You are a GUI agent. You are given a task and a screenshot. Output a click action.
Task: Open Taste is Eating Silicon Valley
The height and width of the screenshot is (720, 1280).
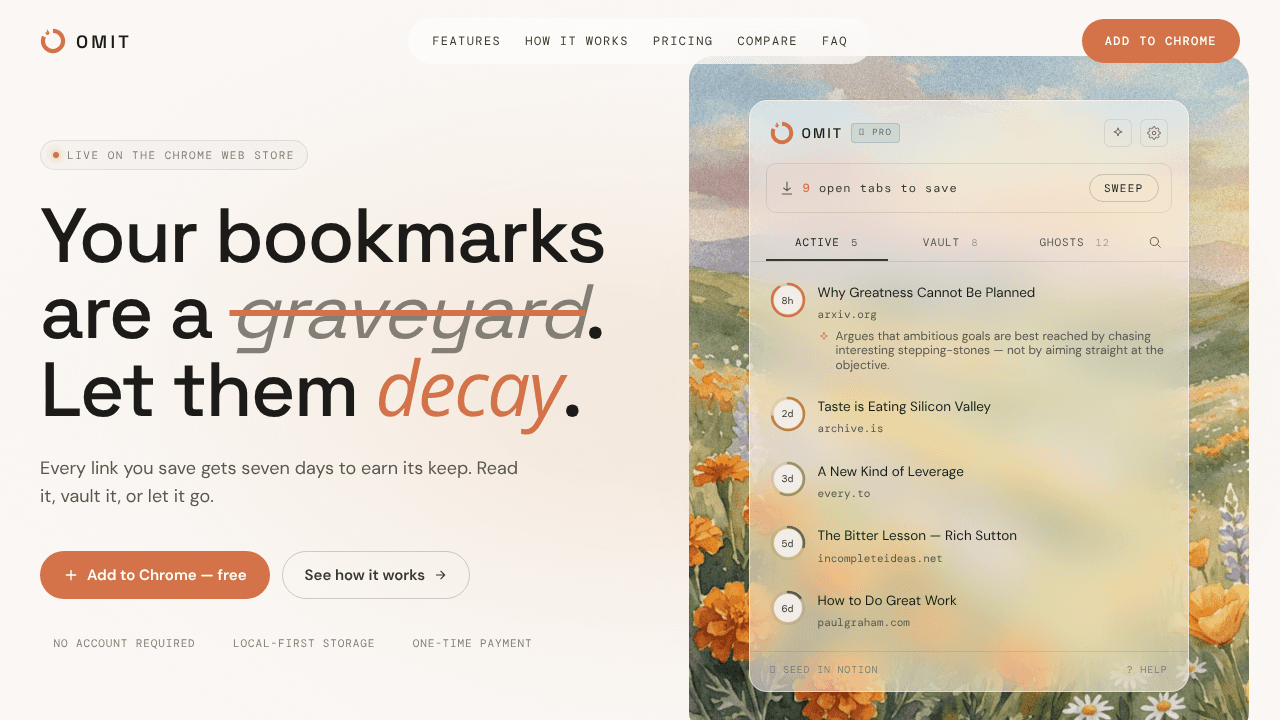click(x=904, y=407)
